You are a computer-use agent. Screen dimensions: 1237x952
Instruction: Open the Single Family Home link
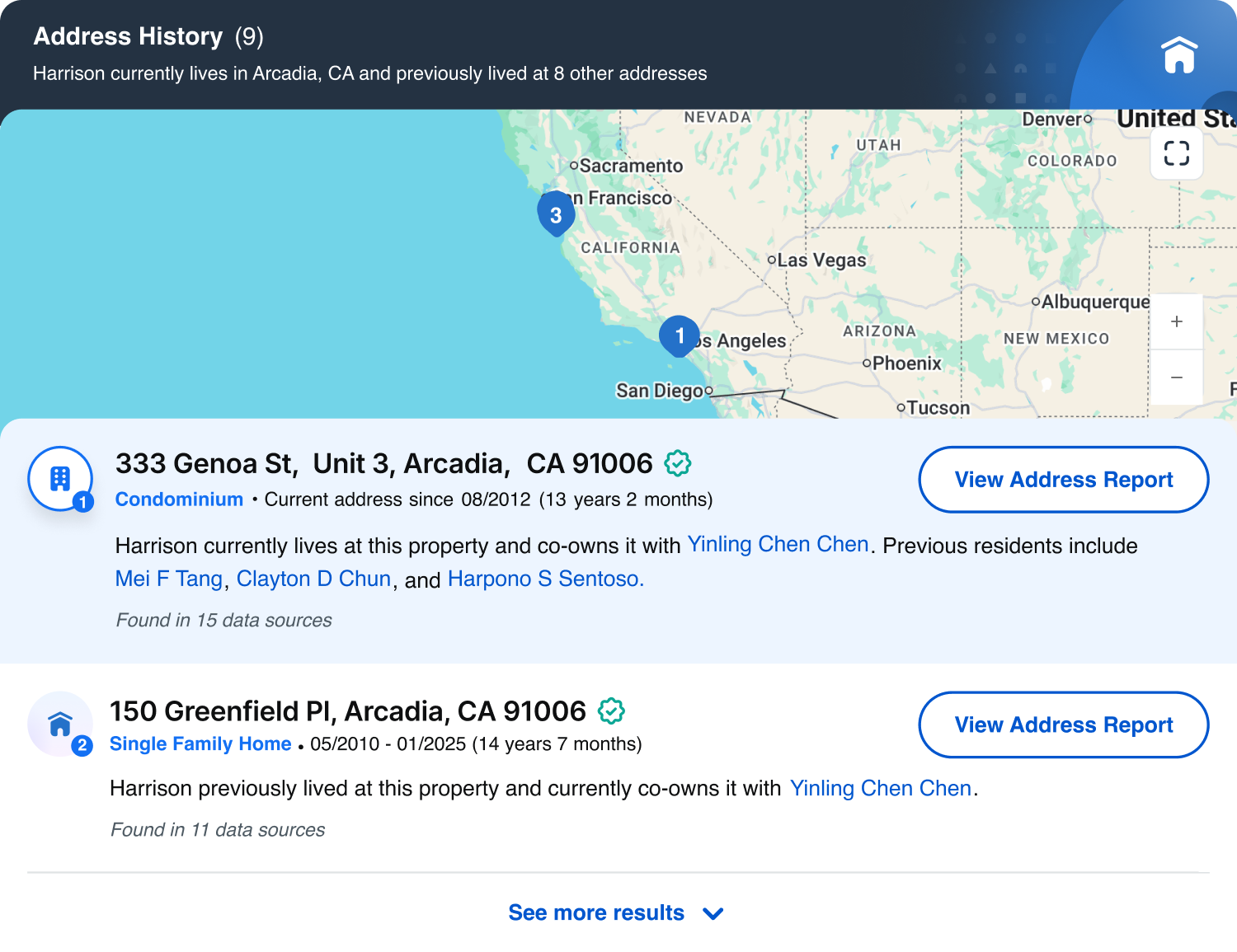click(200, 743)
